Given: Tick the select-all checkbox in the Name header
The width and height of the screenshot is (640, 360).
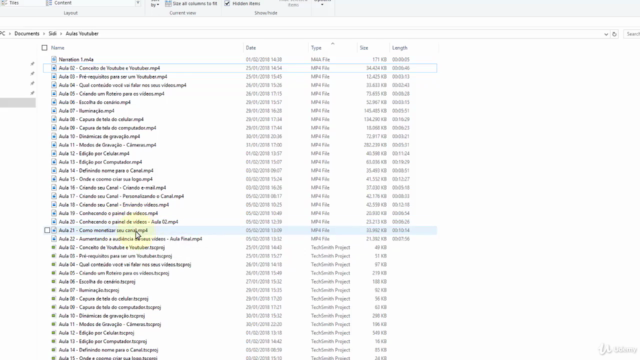Looking at the screenshot, I should (x=44, y=48).
